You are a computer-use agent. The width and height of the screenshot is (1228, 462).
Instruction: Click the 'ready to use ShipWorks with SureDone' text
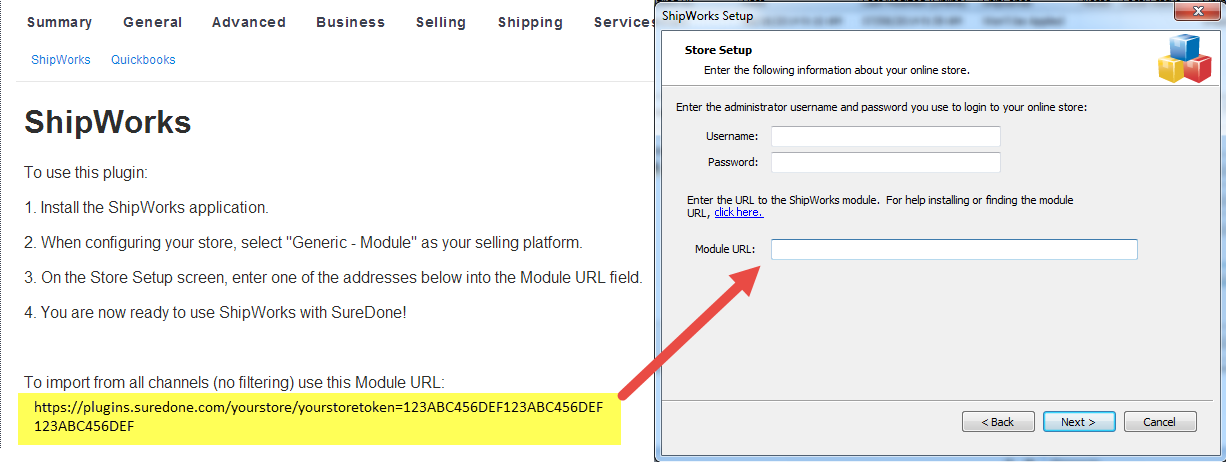215,312
